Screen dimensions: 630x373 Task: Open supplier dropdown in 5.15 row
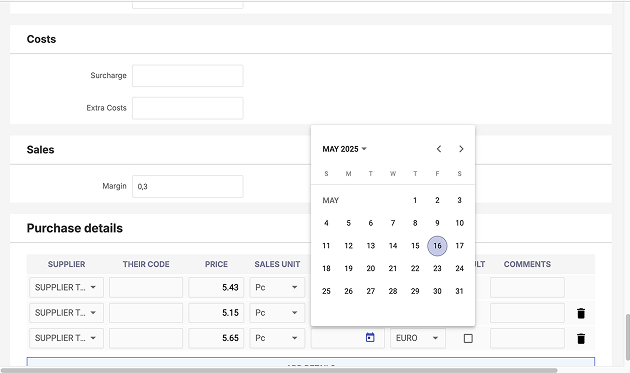pyautogui.click(x=66, y=313)
